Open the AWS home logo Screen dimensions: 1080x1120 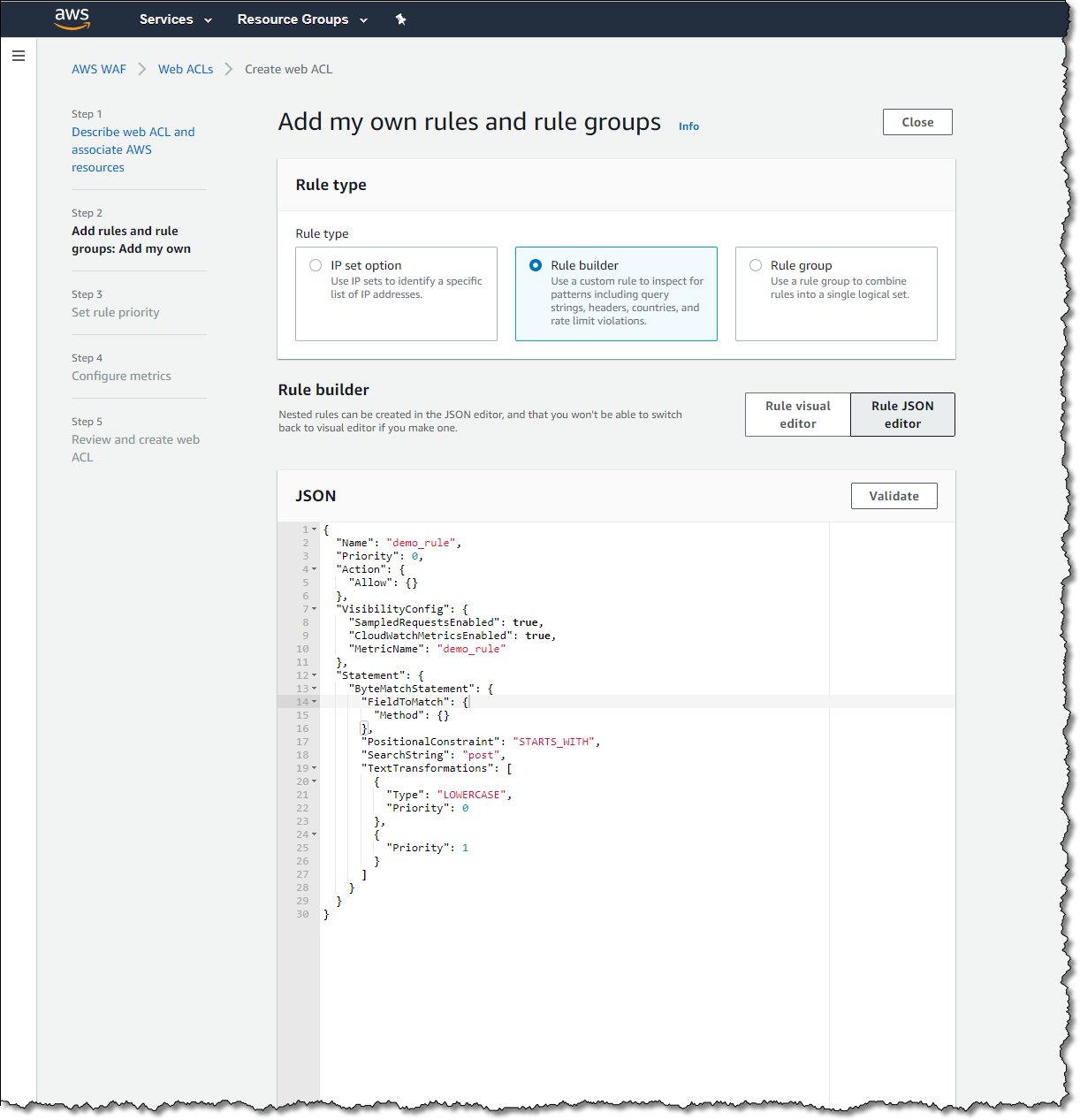pyautogui.click(x=72, y=19)
